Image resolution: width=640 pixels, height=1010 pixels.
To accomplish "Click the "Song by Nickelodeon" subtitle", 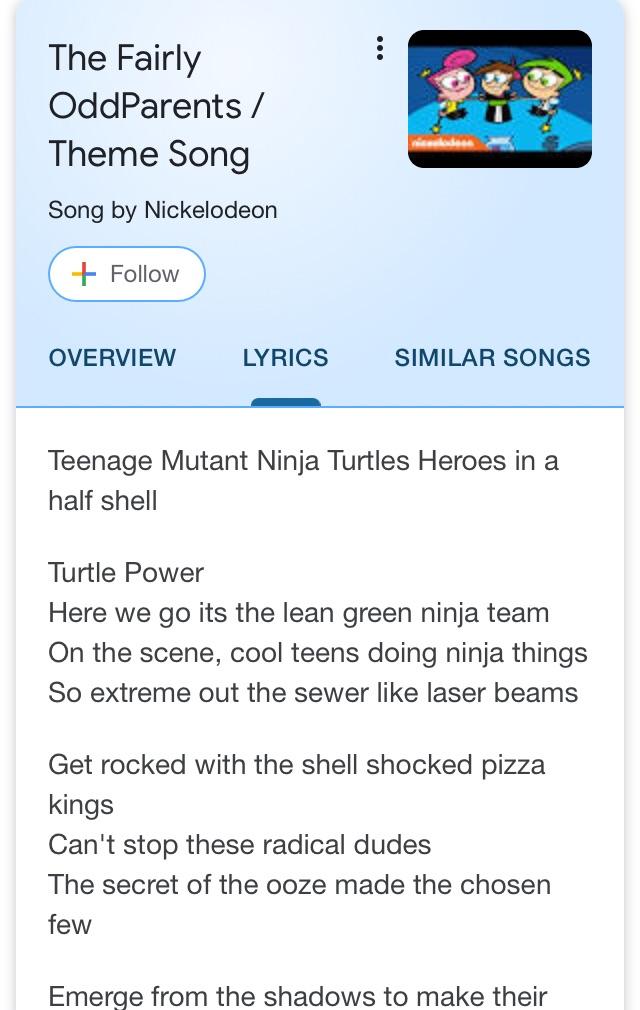I will (163, 210).
